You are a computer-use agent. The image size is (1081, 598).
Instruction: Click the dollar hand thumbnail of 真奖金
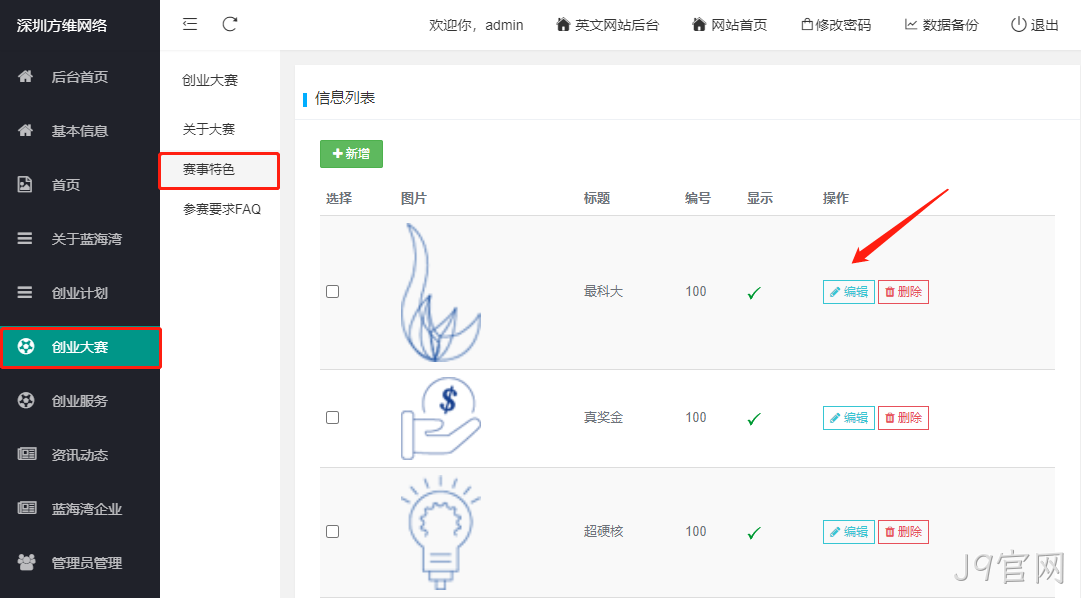point(441,418)
